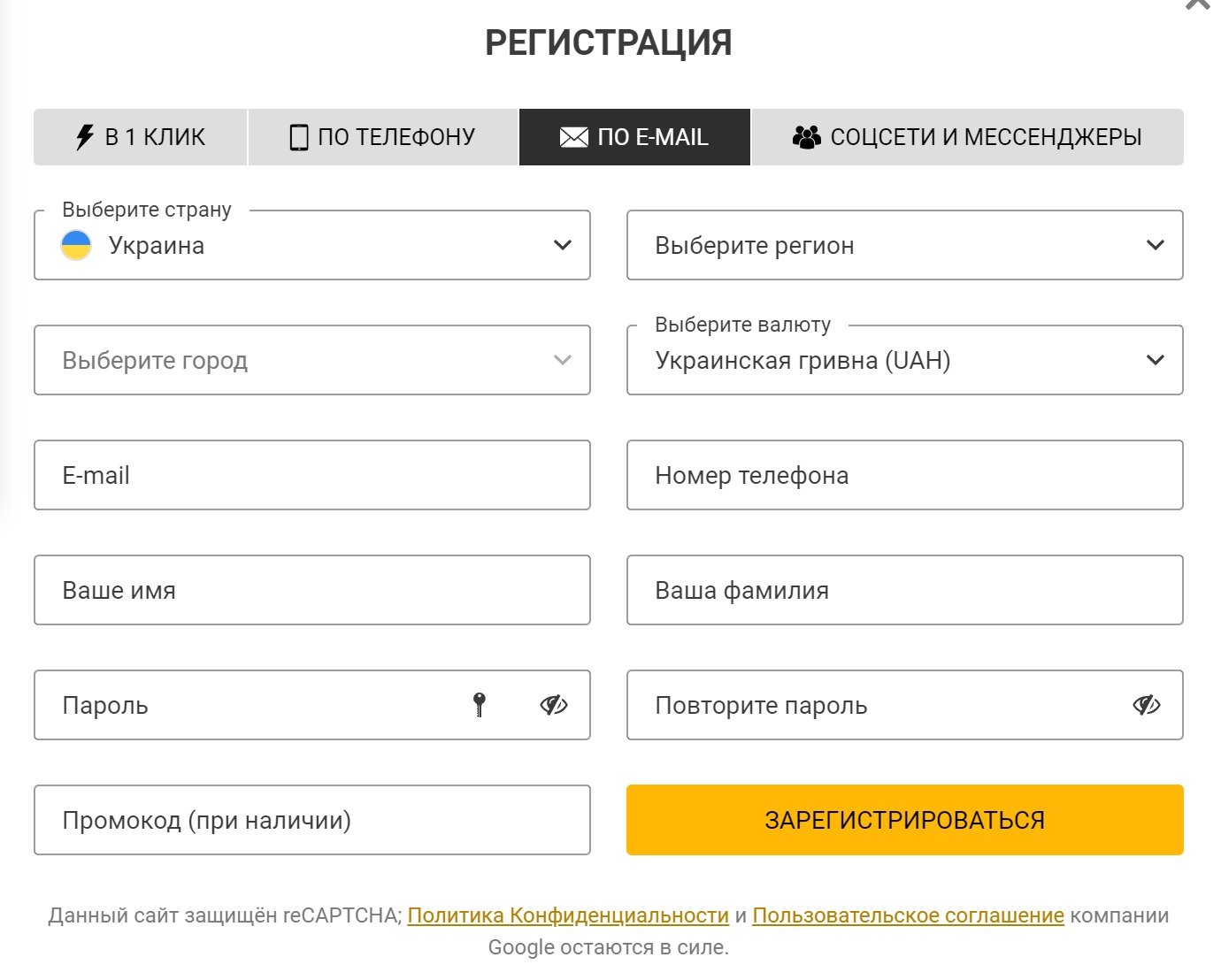Select the СОЦСЕТИ И МЕССЕНДЖЕРЫ tab
The height and width of the screenshot is (980, 1221).
pyautogui.click(x=968, y=137)
